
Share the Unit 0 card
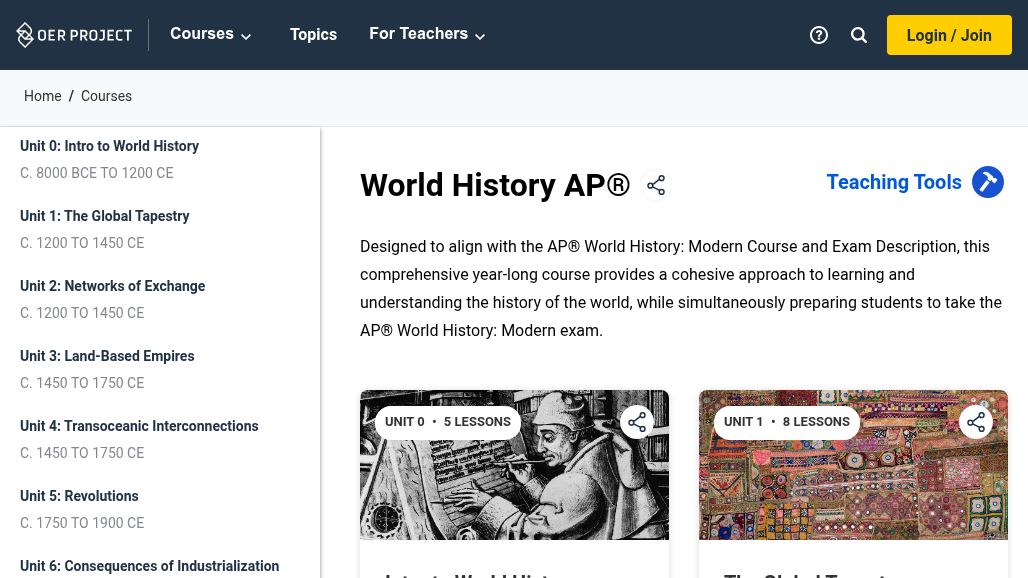coord(637,422)
